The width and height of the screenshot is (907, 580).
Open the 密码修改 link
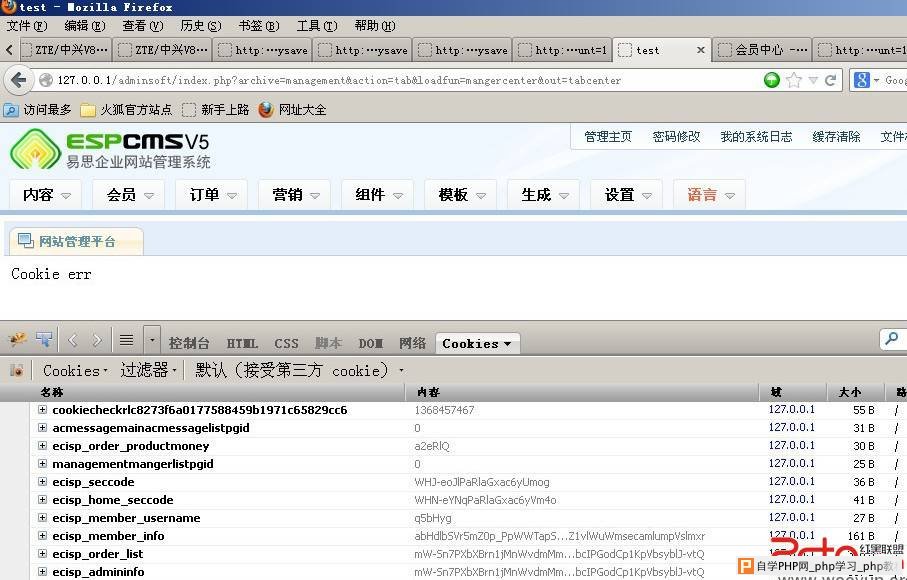676,136
